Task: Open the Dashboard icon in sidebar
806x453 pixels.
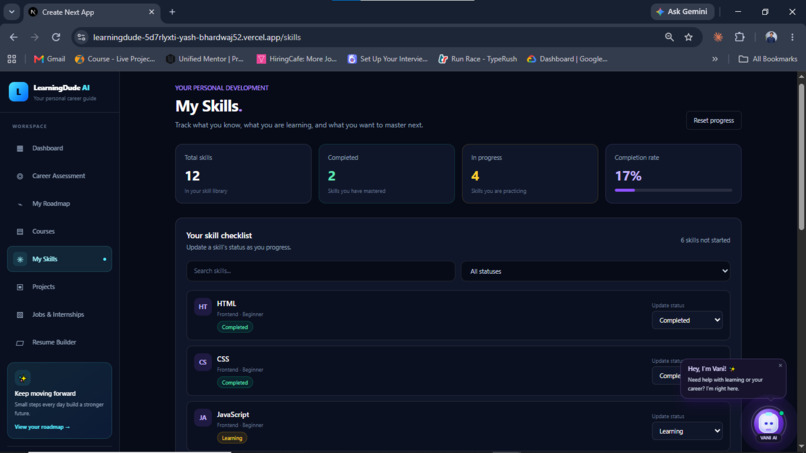Action: click(x=20, y=149)
